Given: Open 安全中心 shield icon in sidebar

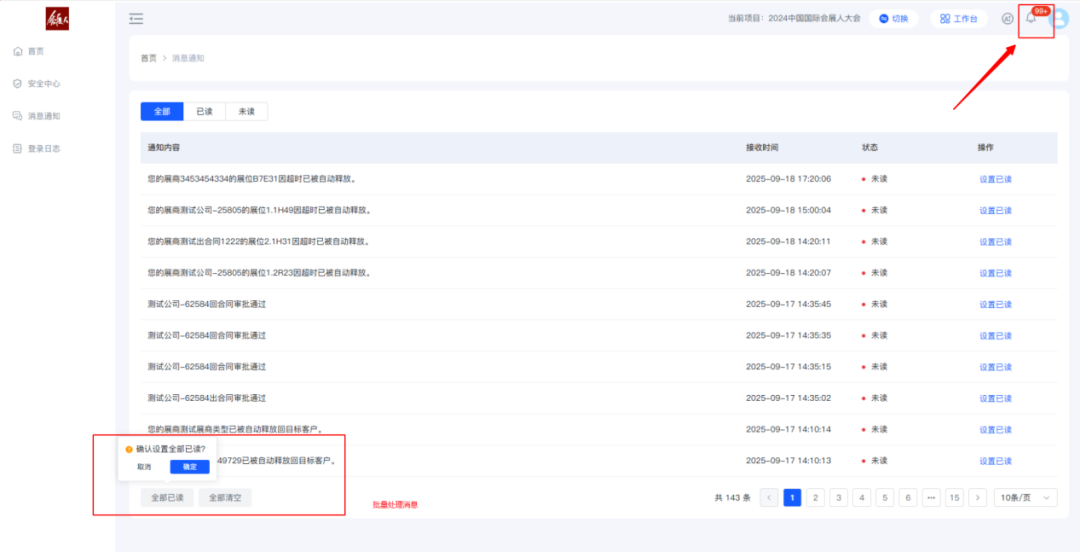Looking at the screenshot, I should tap(18, 84).
